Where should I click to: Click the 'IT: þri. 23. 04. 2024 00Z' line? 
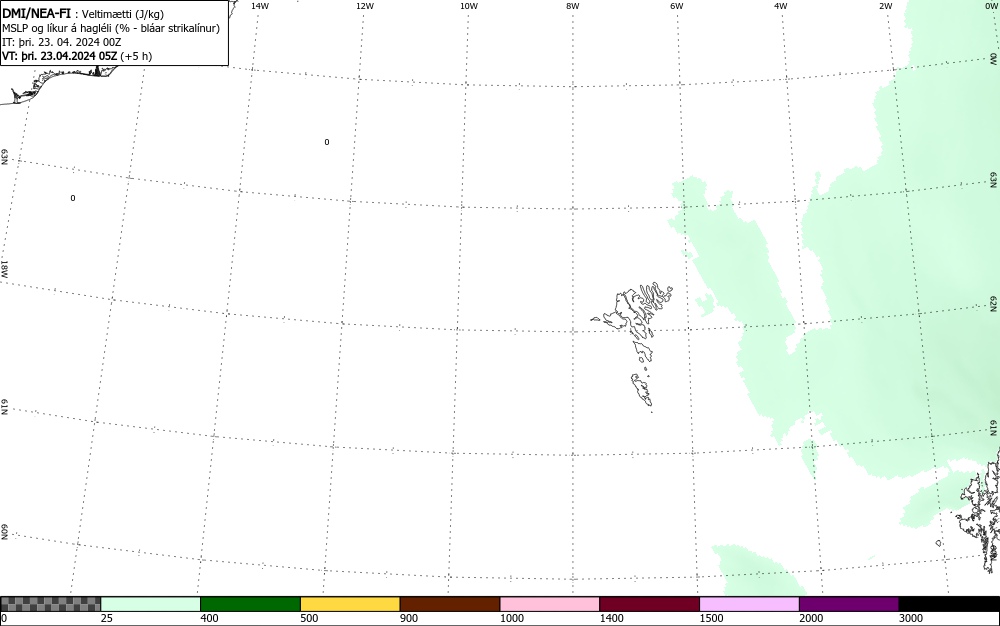click(61, 42)
